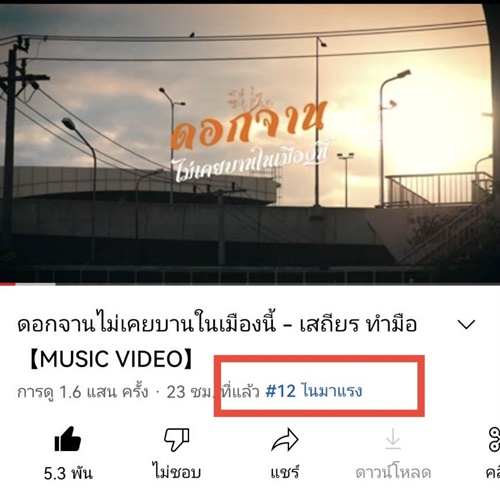Click the grey buffered part of the progress bar

coord(35,284)
